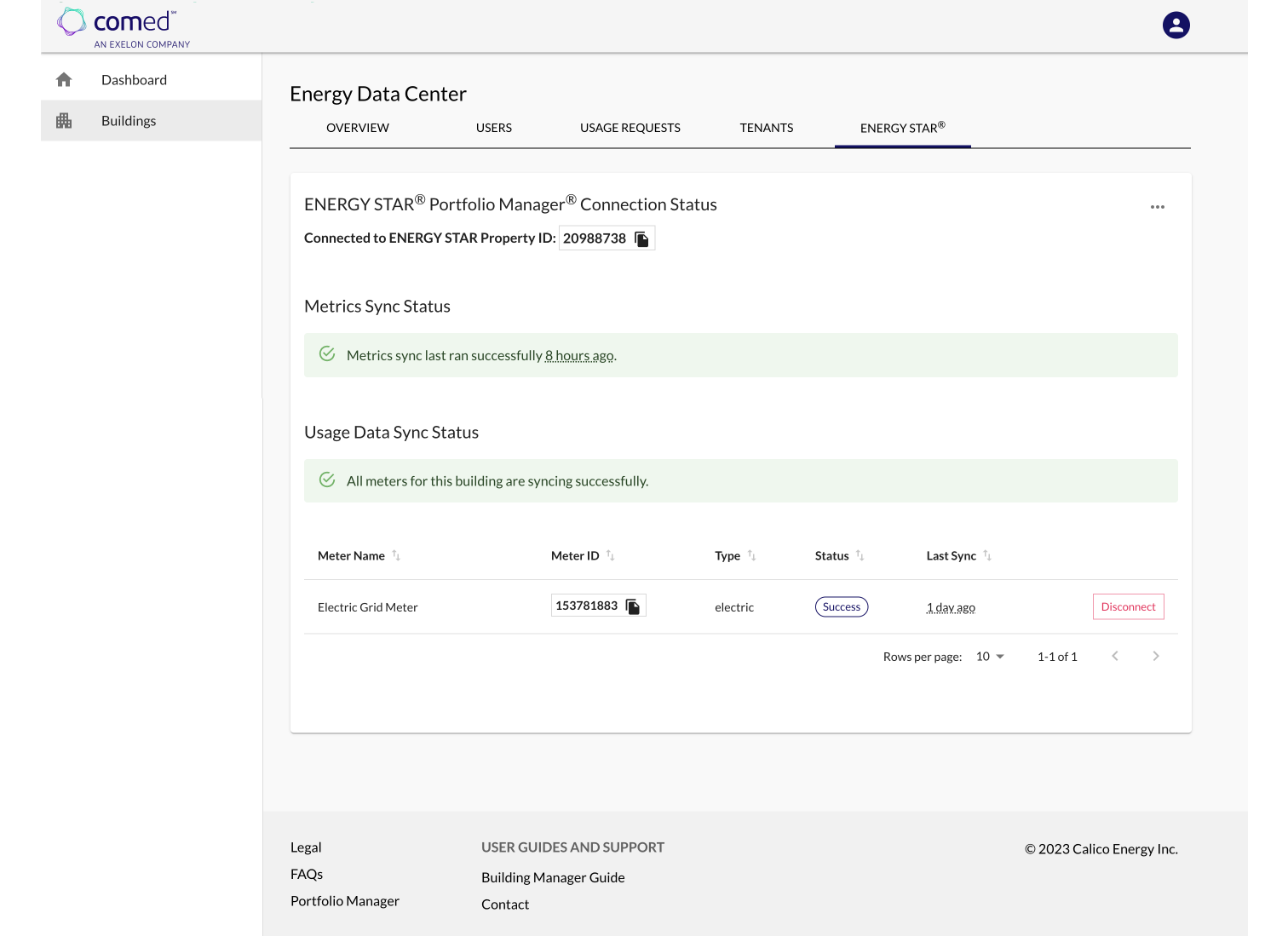The image size is (1288, 936).
Task: Click the 'Last Sync' column header
Action: coord(952,556)
